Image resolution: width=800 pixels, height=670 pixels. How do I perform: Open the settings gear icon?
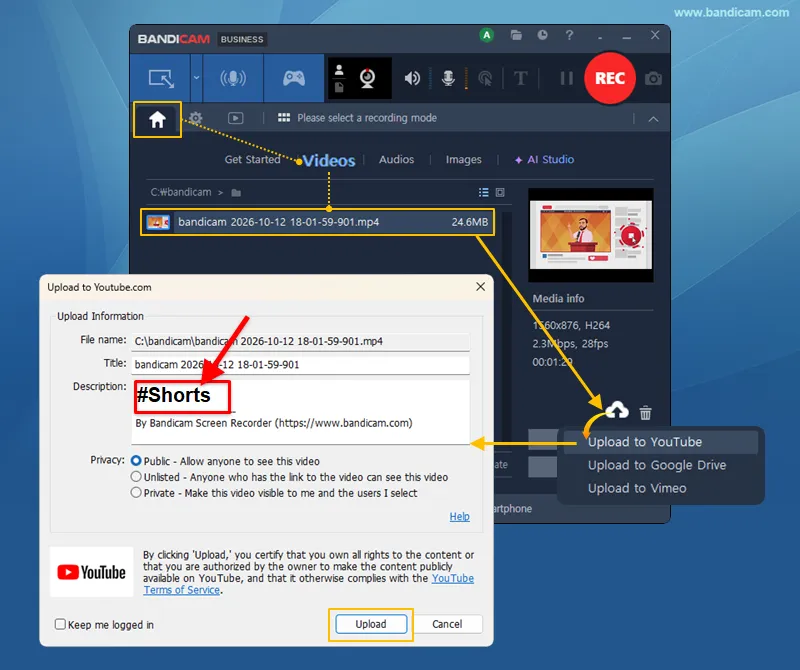point(195,118)
